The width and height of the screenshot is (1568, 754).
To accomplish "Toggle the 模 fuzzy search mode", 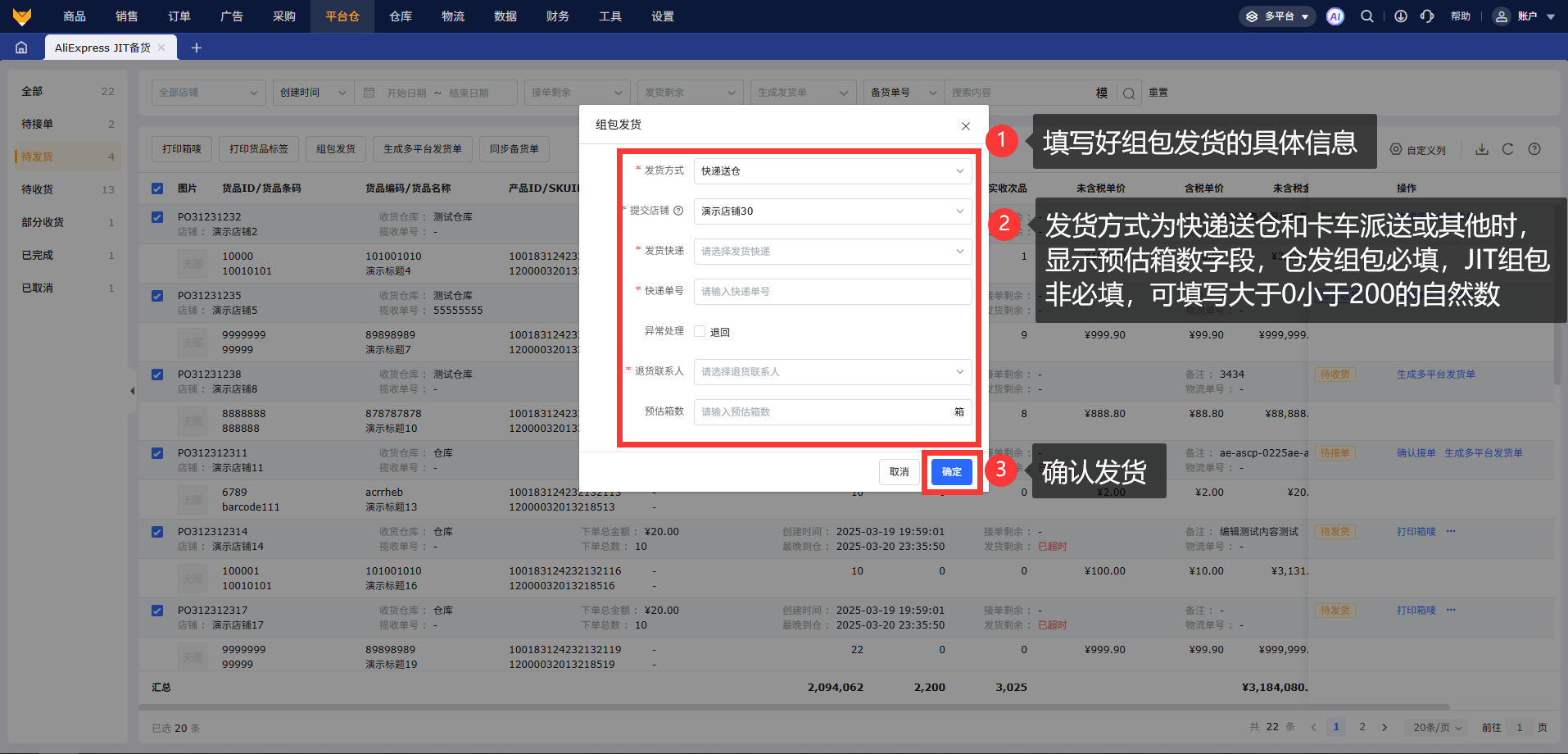I will tap(1102, 93).
